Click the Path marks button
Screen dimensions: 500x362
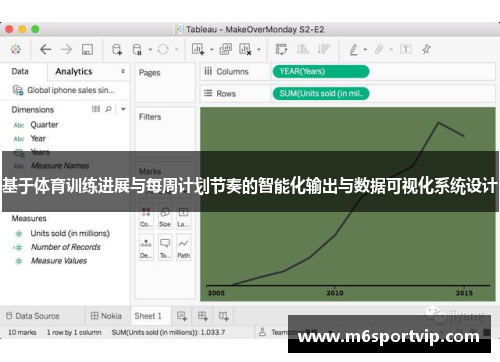point(183,248)
